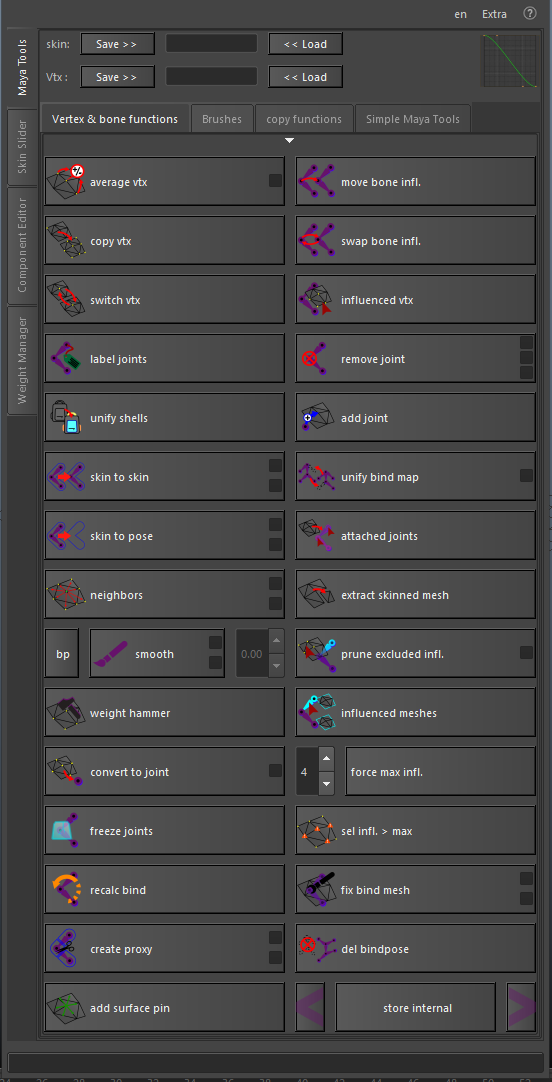Open the Component Editor side tab

pyautogui.click(x=22, y=245)
